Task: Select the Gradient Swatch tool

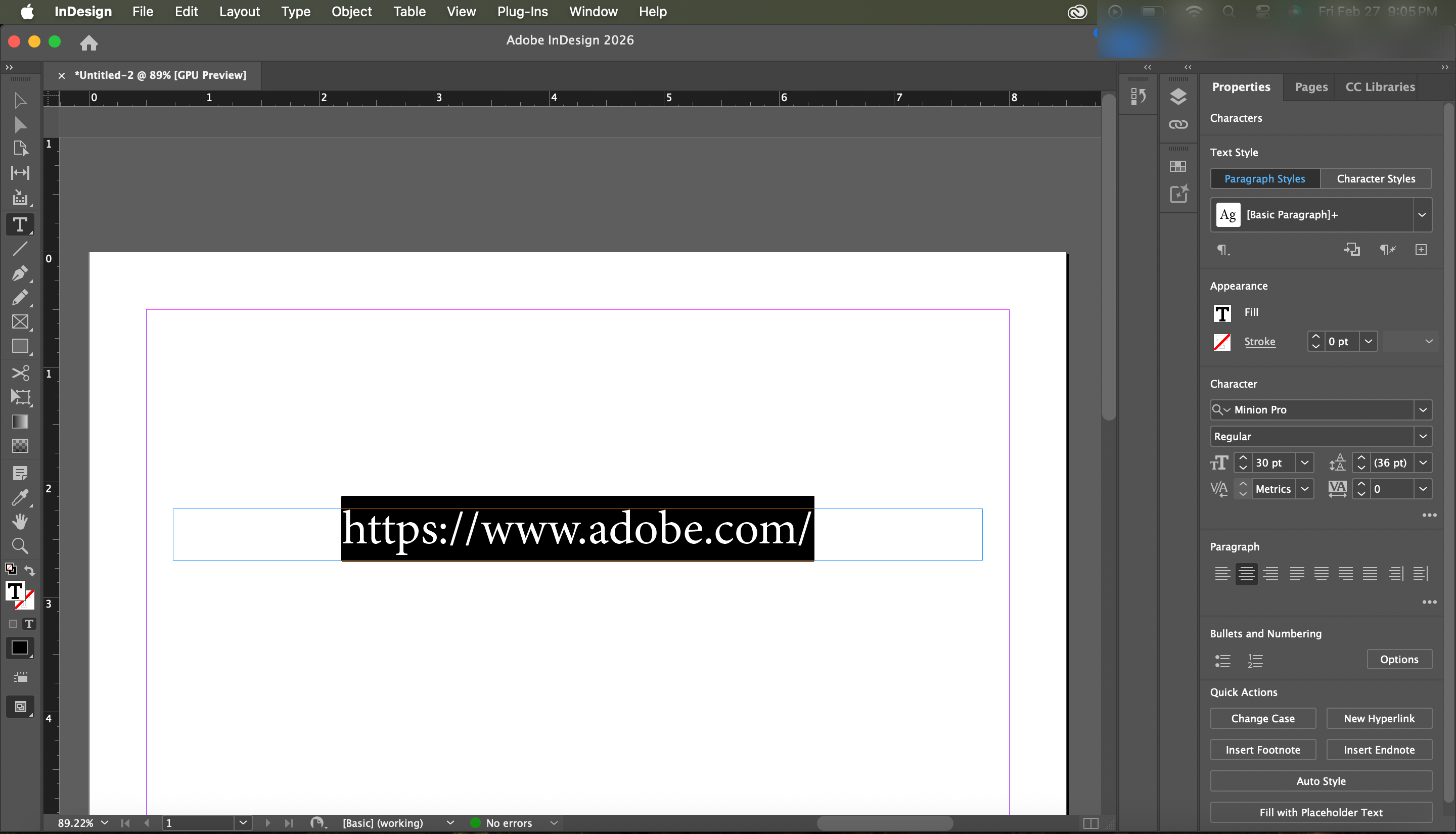Action: [x=20, y=422]
